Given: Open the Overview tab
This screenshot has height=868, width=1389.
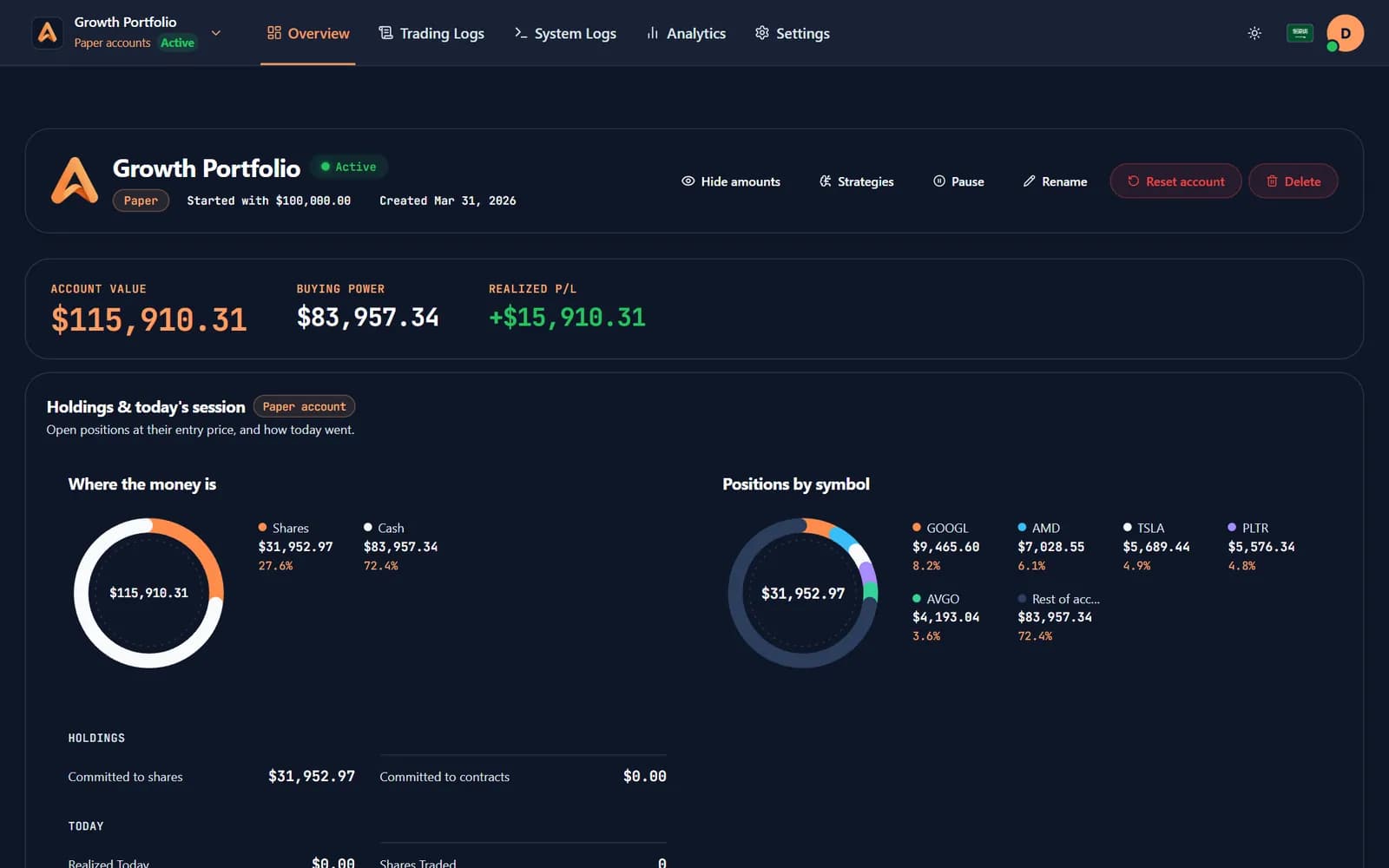Looking at the screenshot, I should coord(308,33).
